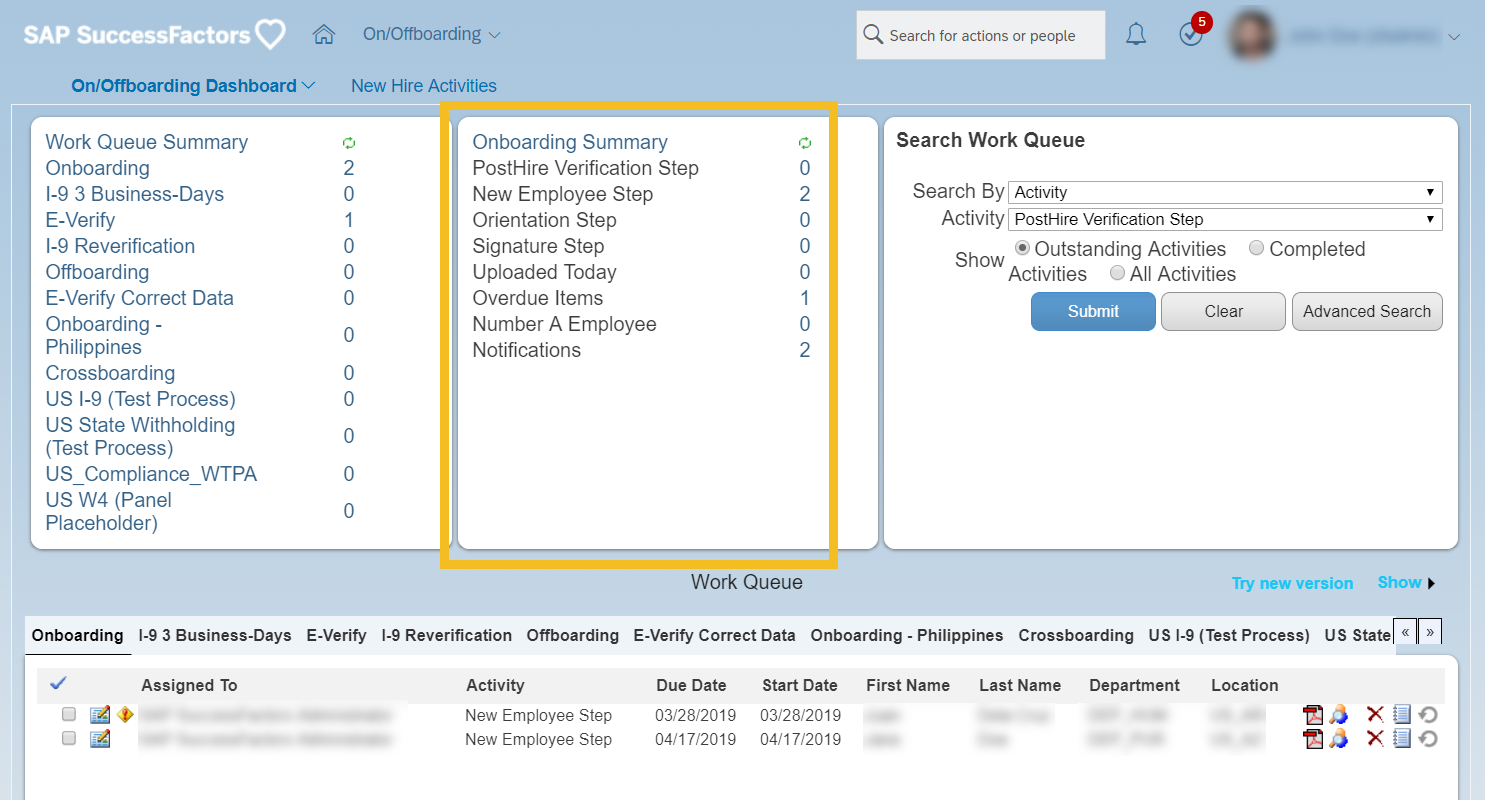Open the Crossboarding tab

(1076, 635)
